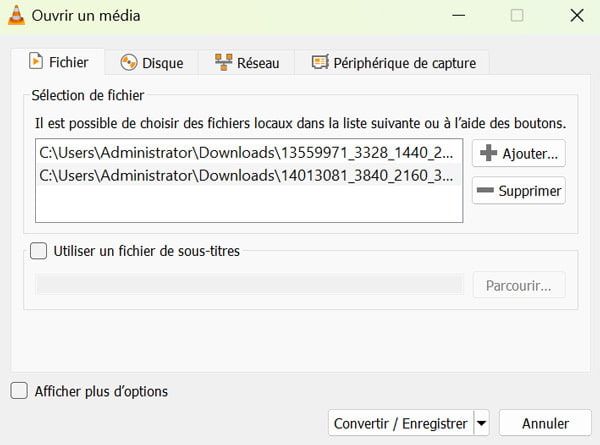This screenshot has height=445, width=600.
Task: Click the VLC cone icon in title bar
Action: [16, 16]
